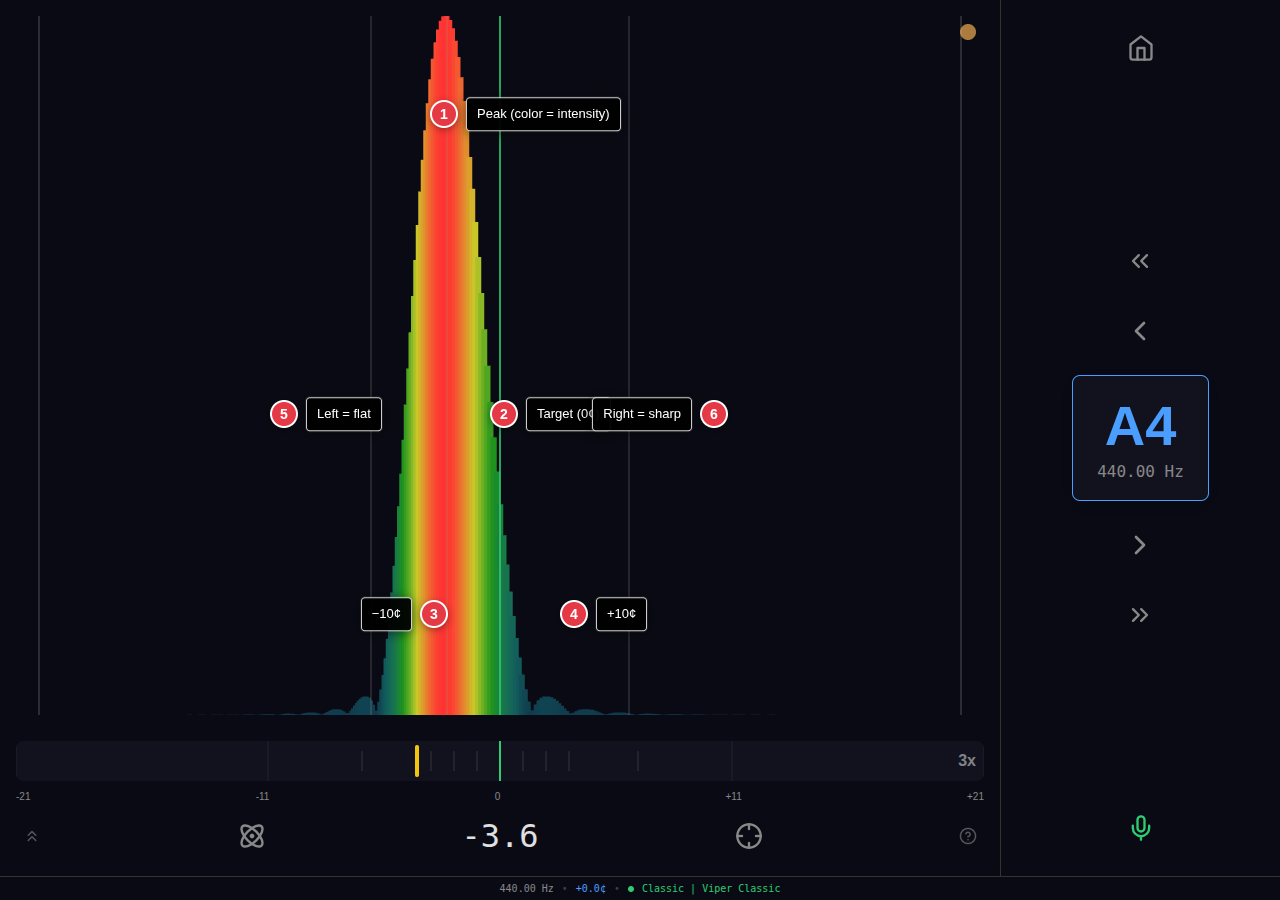Screen dimensions: 1280x900
Task: Select the A4 note card
Action: coord(1140,437)
